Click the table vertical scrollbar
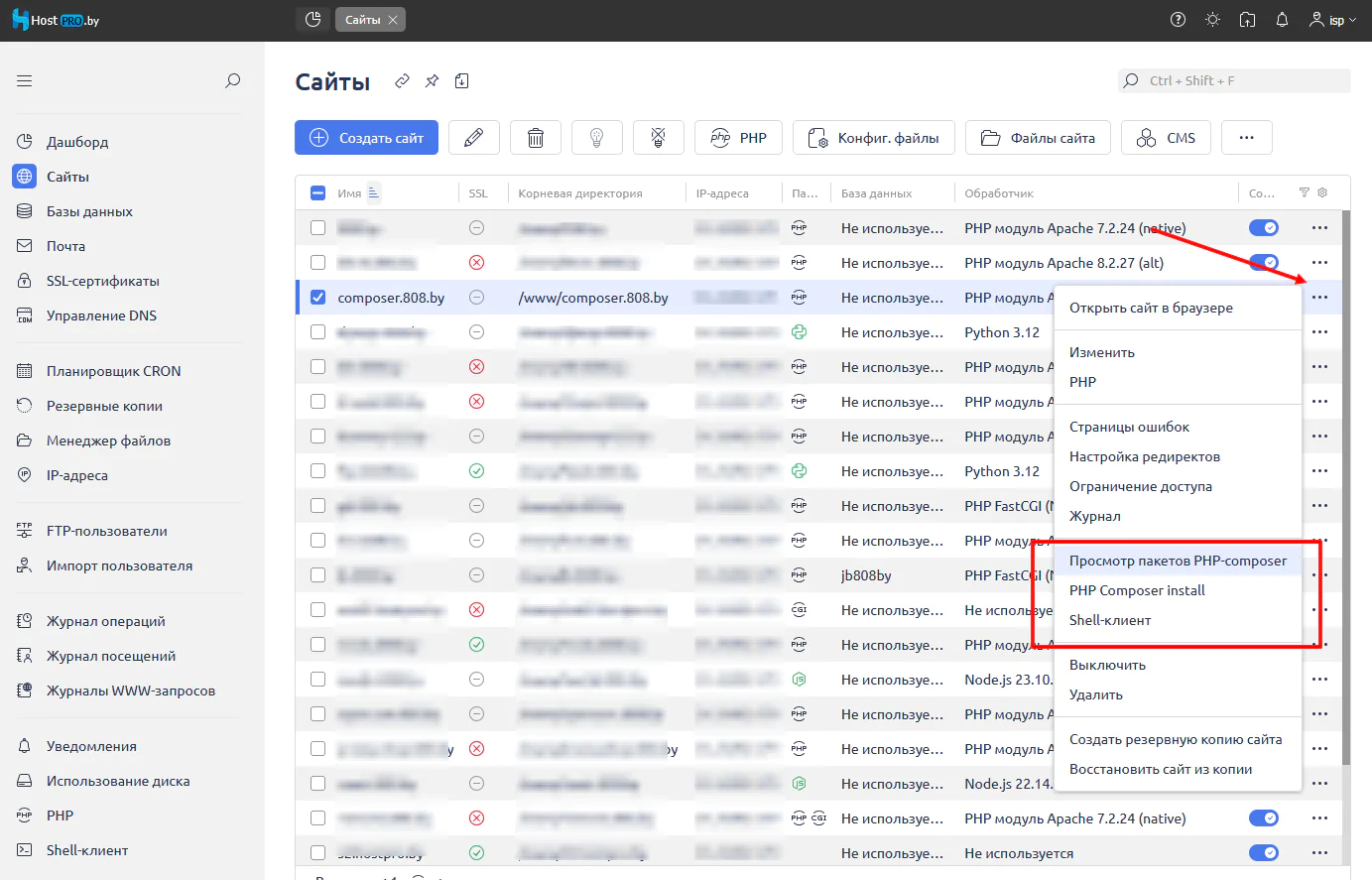 pyautogui.click(x=1346, y=486)
